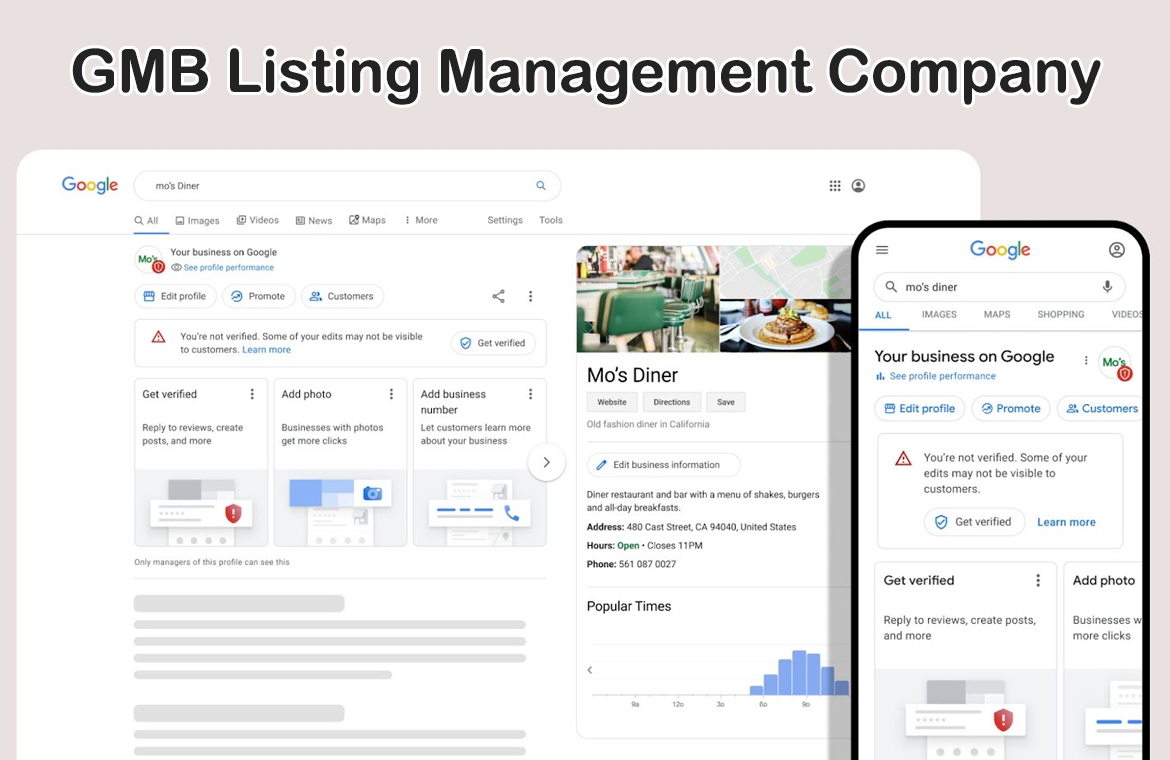Screen dimensions: 1170x760
Task: Open Settings in desktop search bar
Action: 505,220
